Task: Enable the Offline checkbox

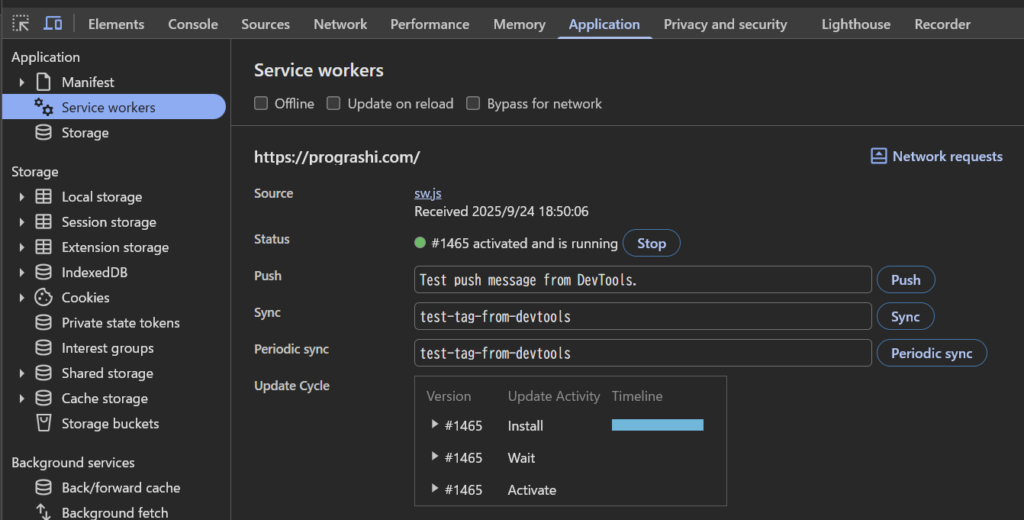Action: (261, 103)
